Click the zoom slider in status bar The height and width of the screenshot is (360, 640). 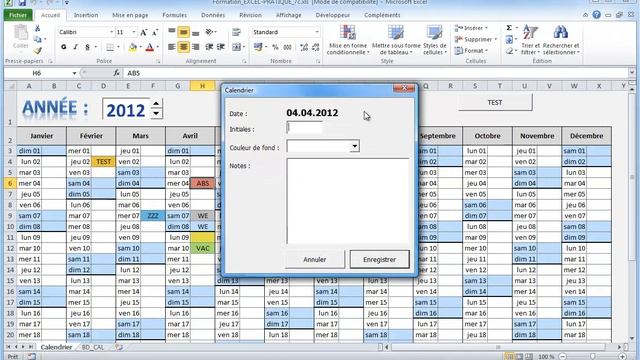[592, 356]
